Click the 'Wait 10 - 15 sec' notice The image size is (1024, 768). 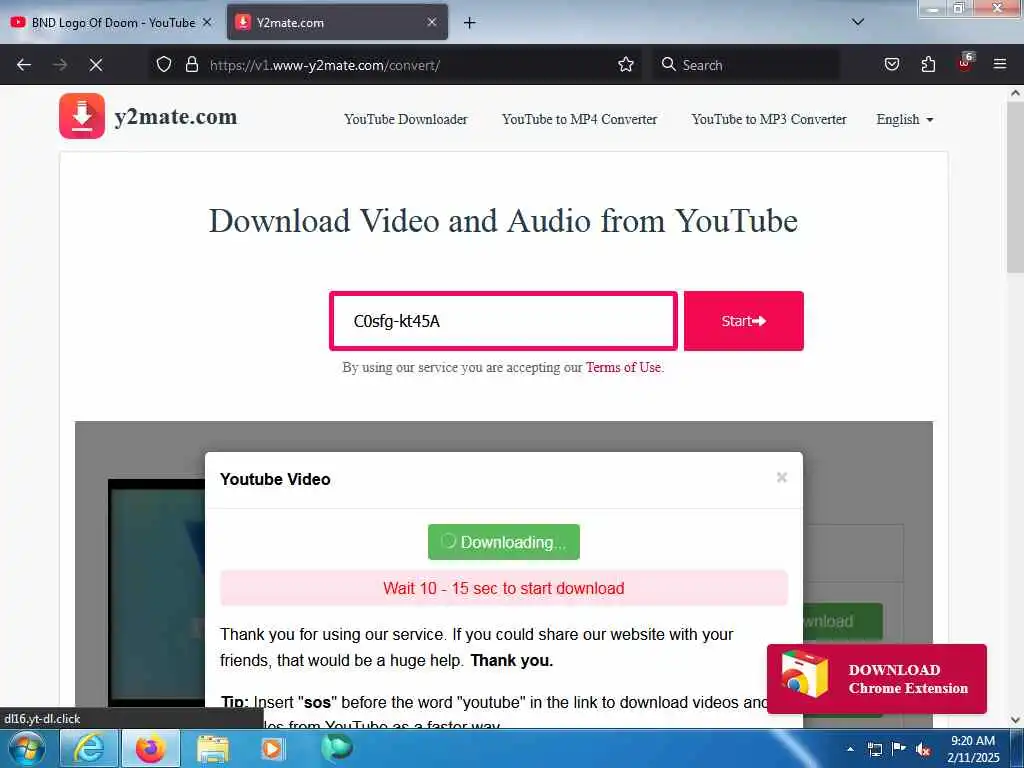pos(504,588)
